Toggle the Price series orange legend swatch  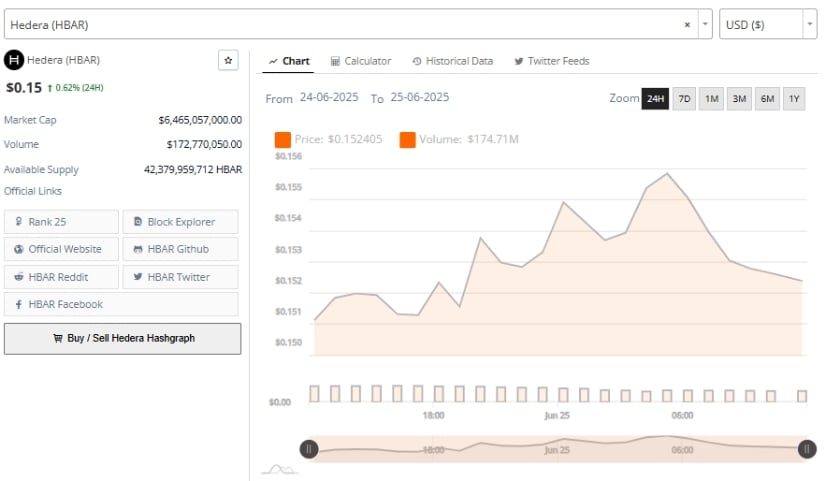(283, 139)
